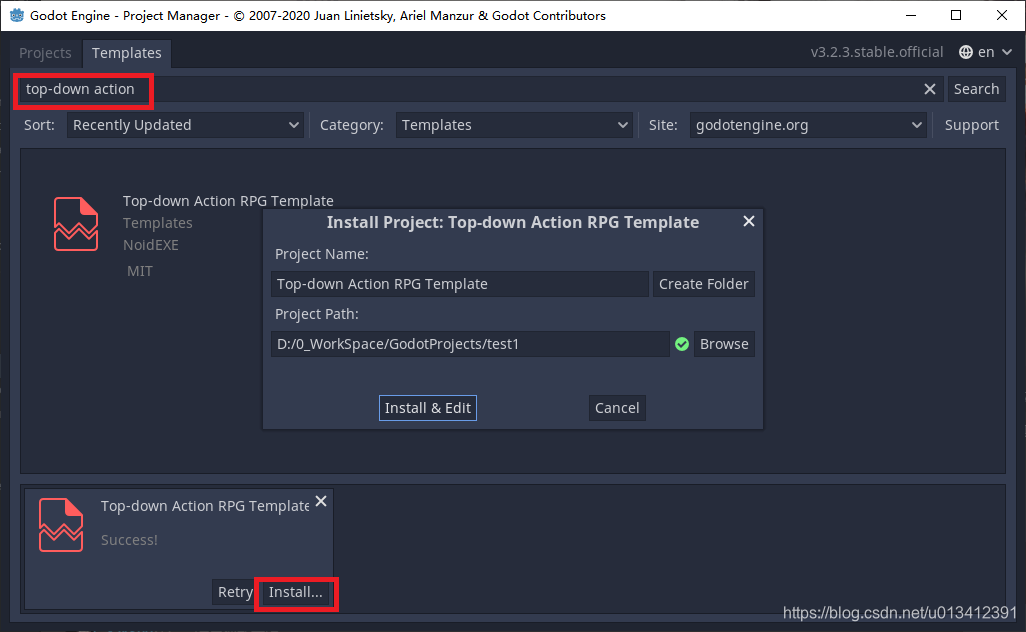Switch to the Projects tab
Viewport: 1026px width, 632px height.
45,53
